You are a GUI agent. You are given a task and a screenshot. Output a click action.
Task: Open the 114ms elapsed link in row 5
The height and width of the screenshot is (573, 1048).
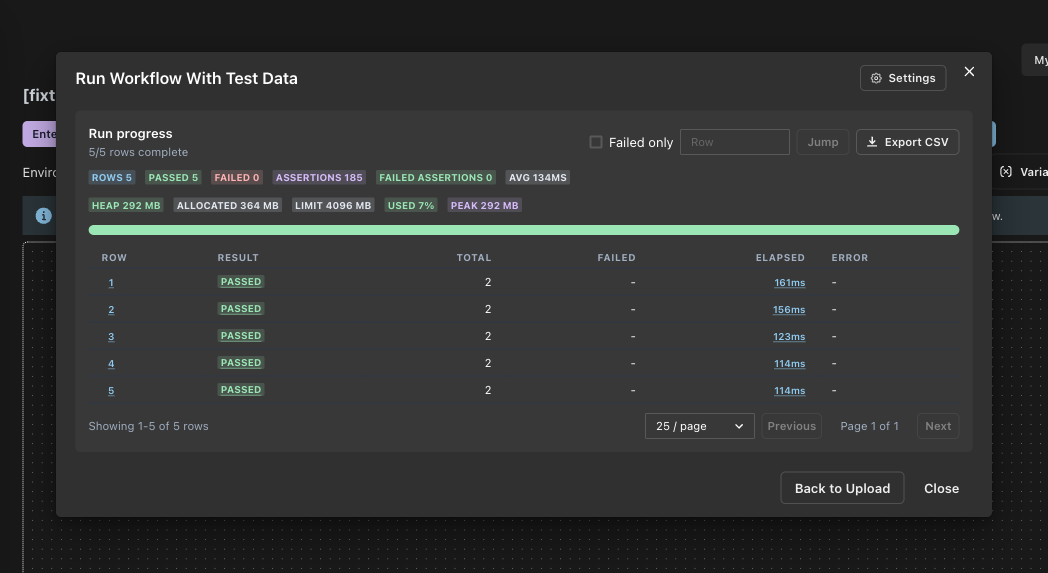(x=789, y=390)
